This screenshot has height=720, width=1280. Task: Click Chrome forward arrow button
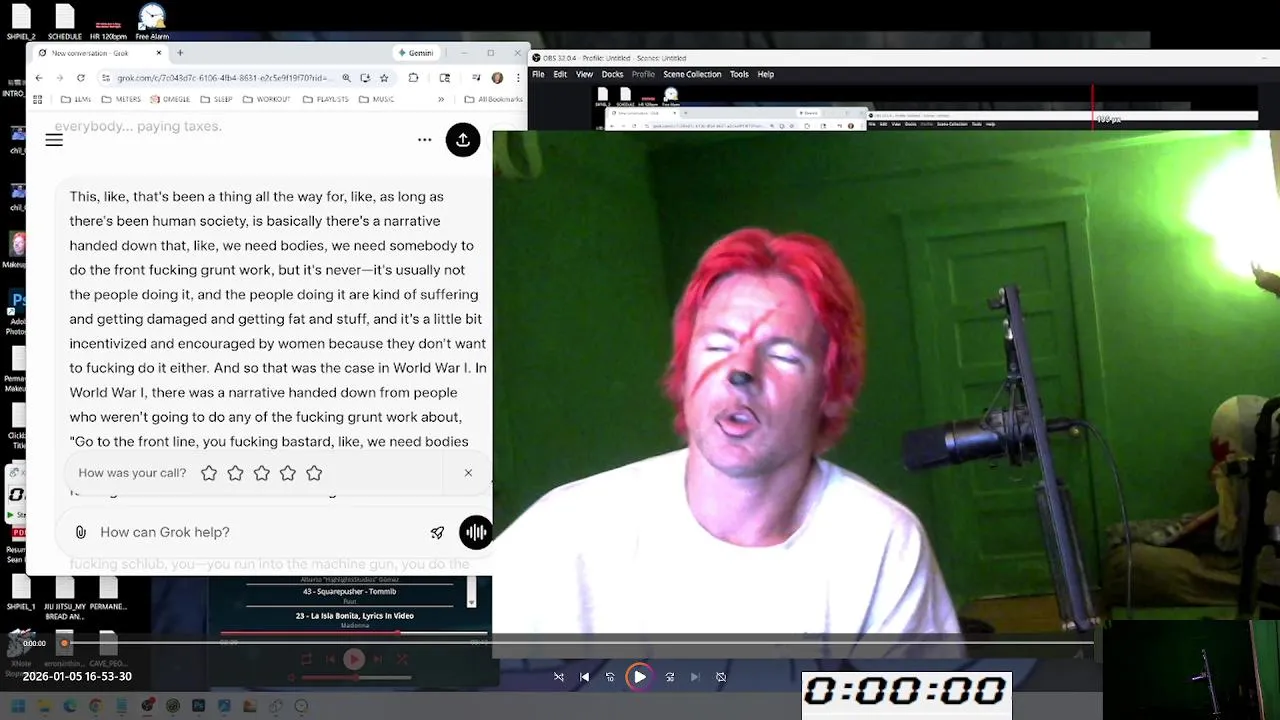pos(59,78)
